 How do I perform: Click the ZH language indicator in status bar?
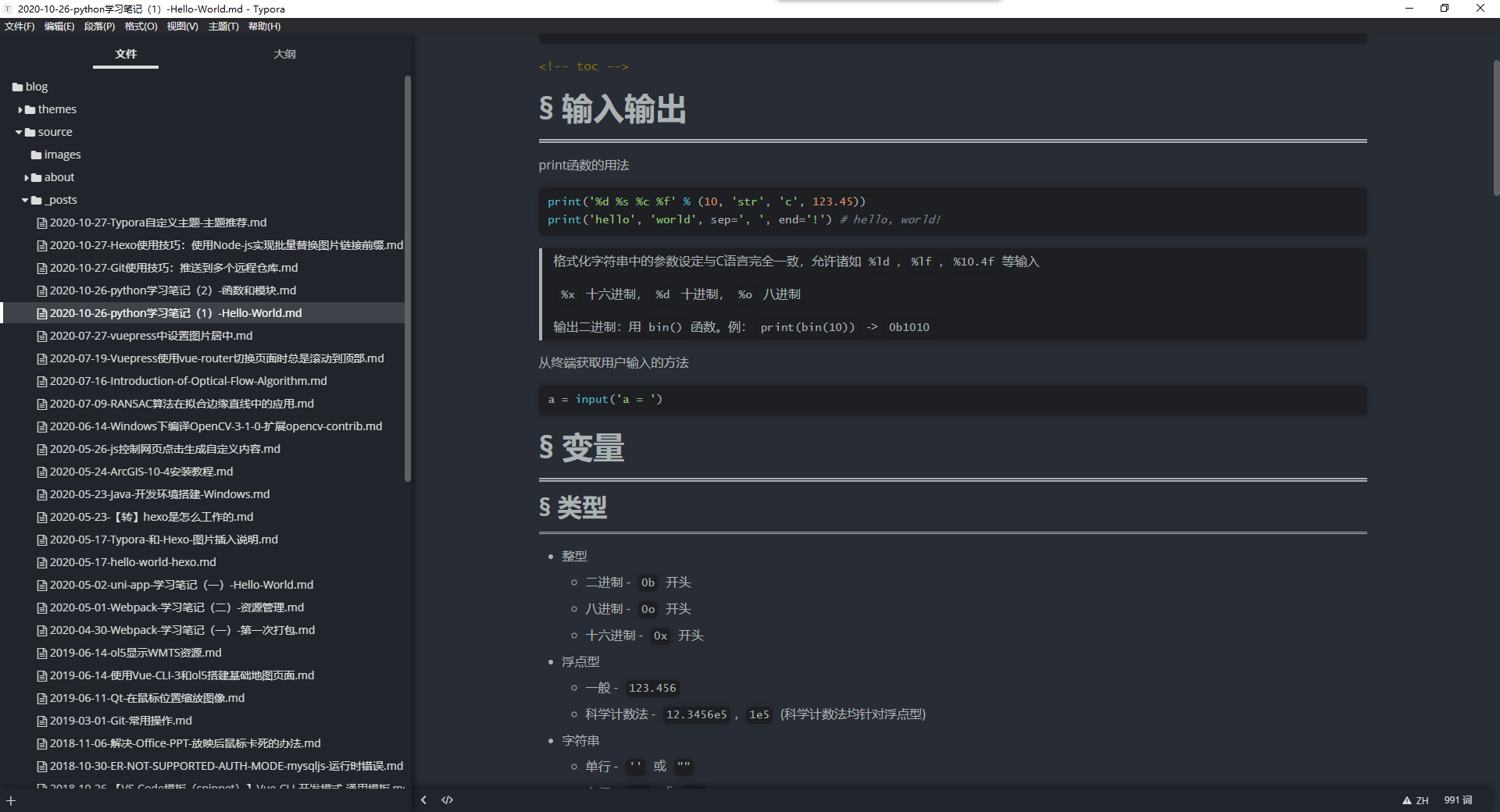[1422, 800]
